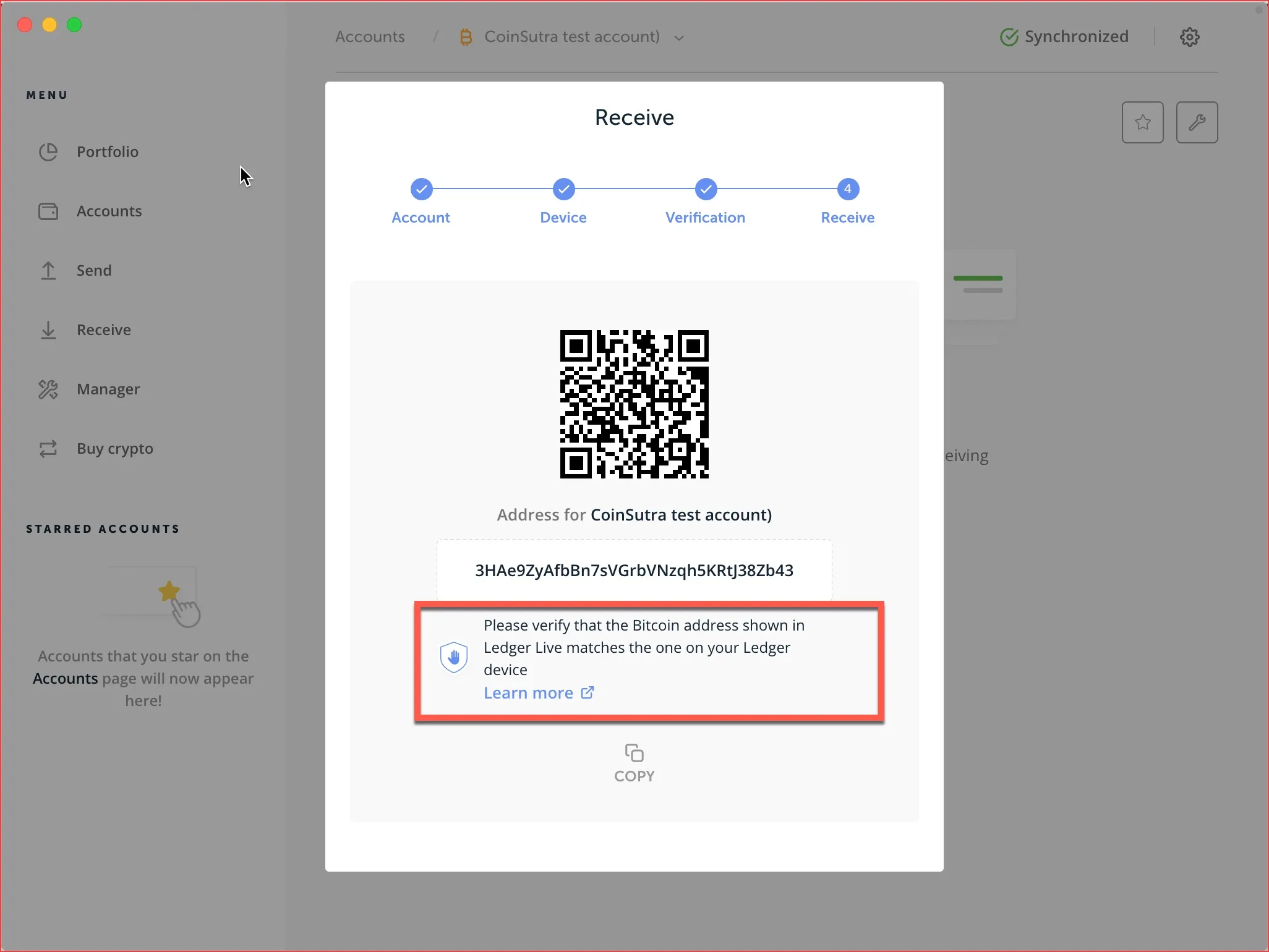Click the Portfolio menu tab
The width and height of the screenshot is (1269, 952).
pyautogui.click(x=107, y=151)
